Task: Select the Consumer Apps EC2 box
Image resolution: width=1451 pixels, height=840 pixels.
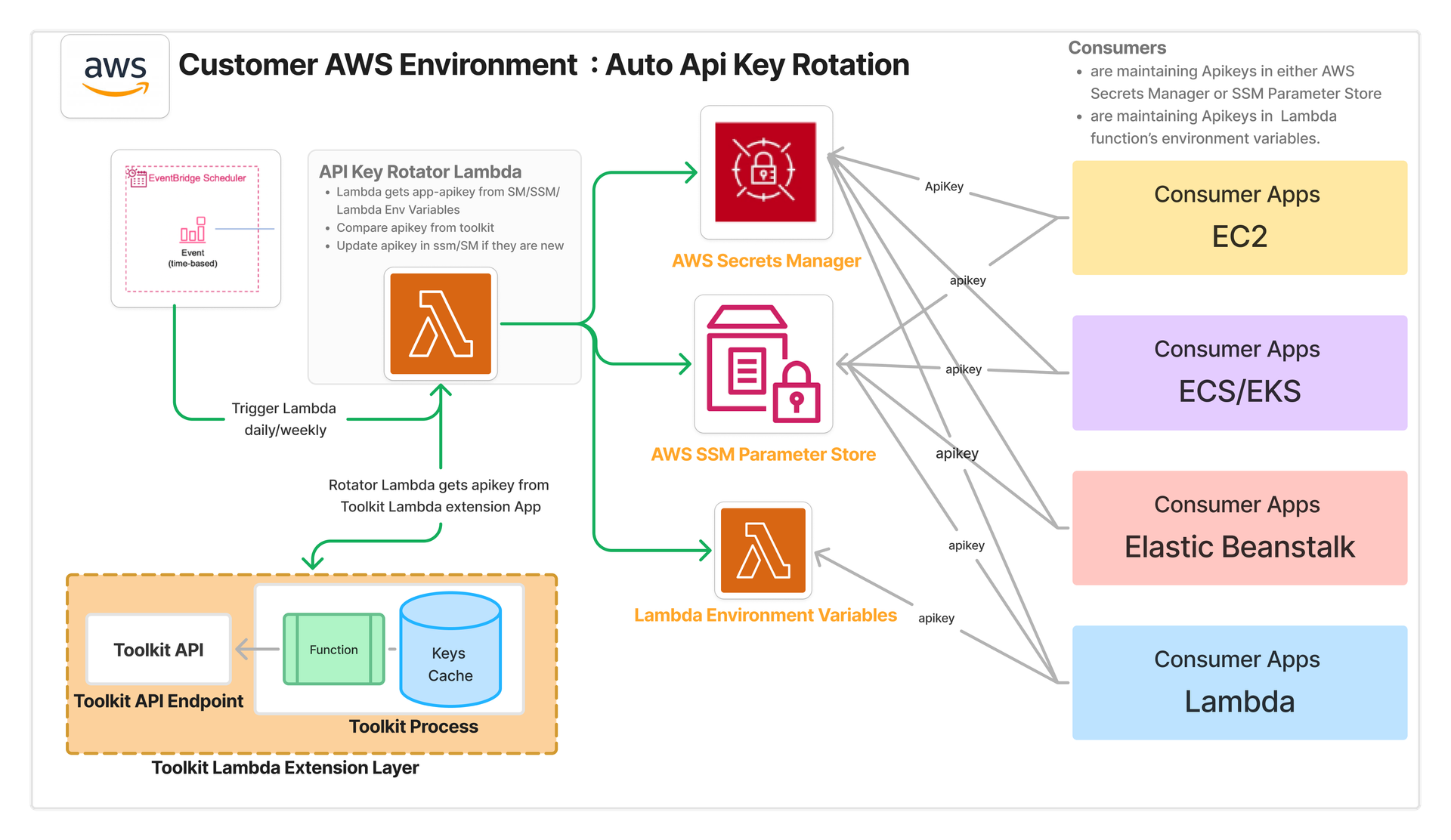Action: click(1239, 218)
